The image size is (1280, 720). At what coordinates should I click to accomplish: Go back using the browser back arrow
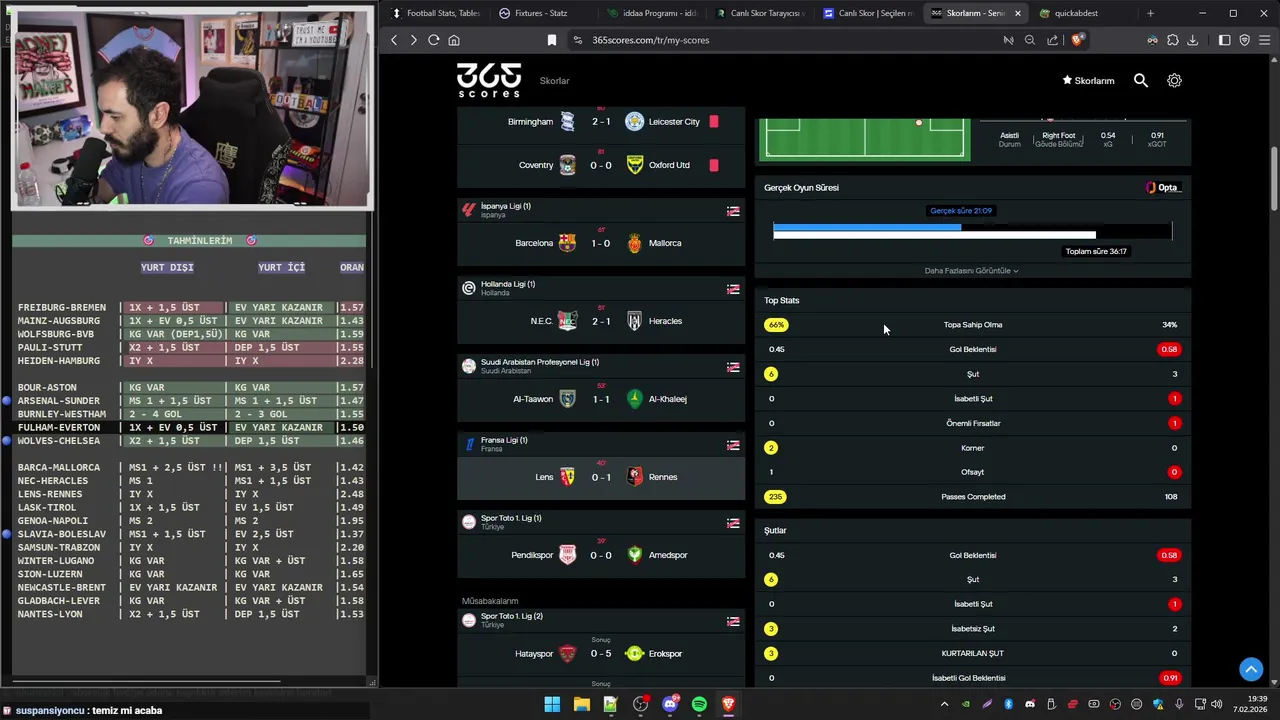point(394,40)
